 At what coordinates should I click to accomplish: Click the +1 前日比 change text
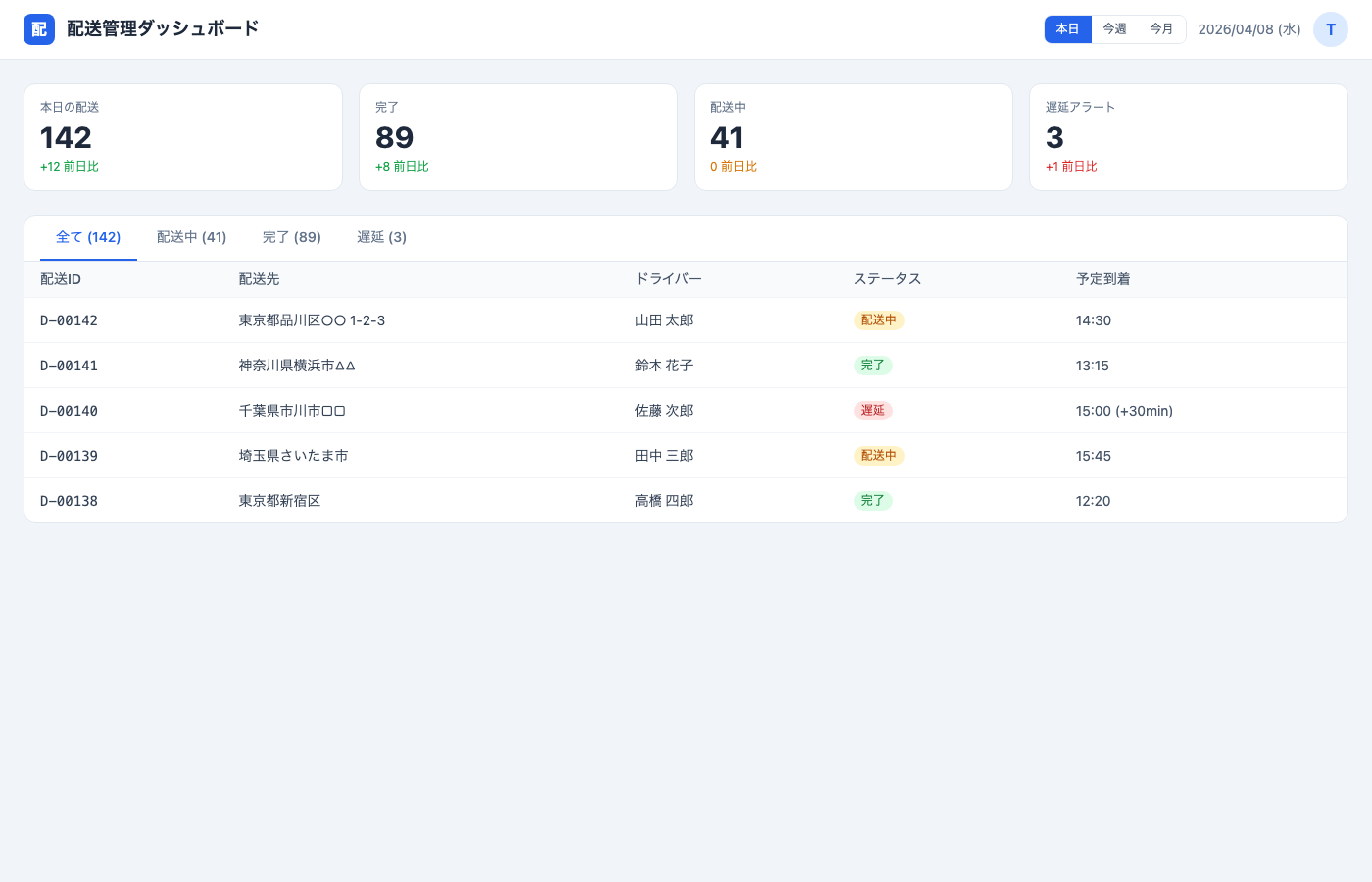[x=1071, y=167]
